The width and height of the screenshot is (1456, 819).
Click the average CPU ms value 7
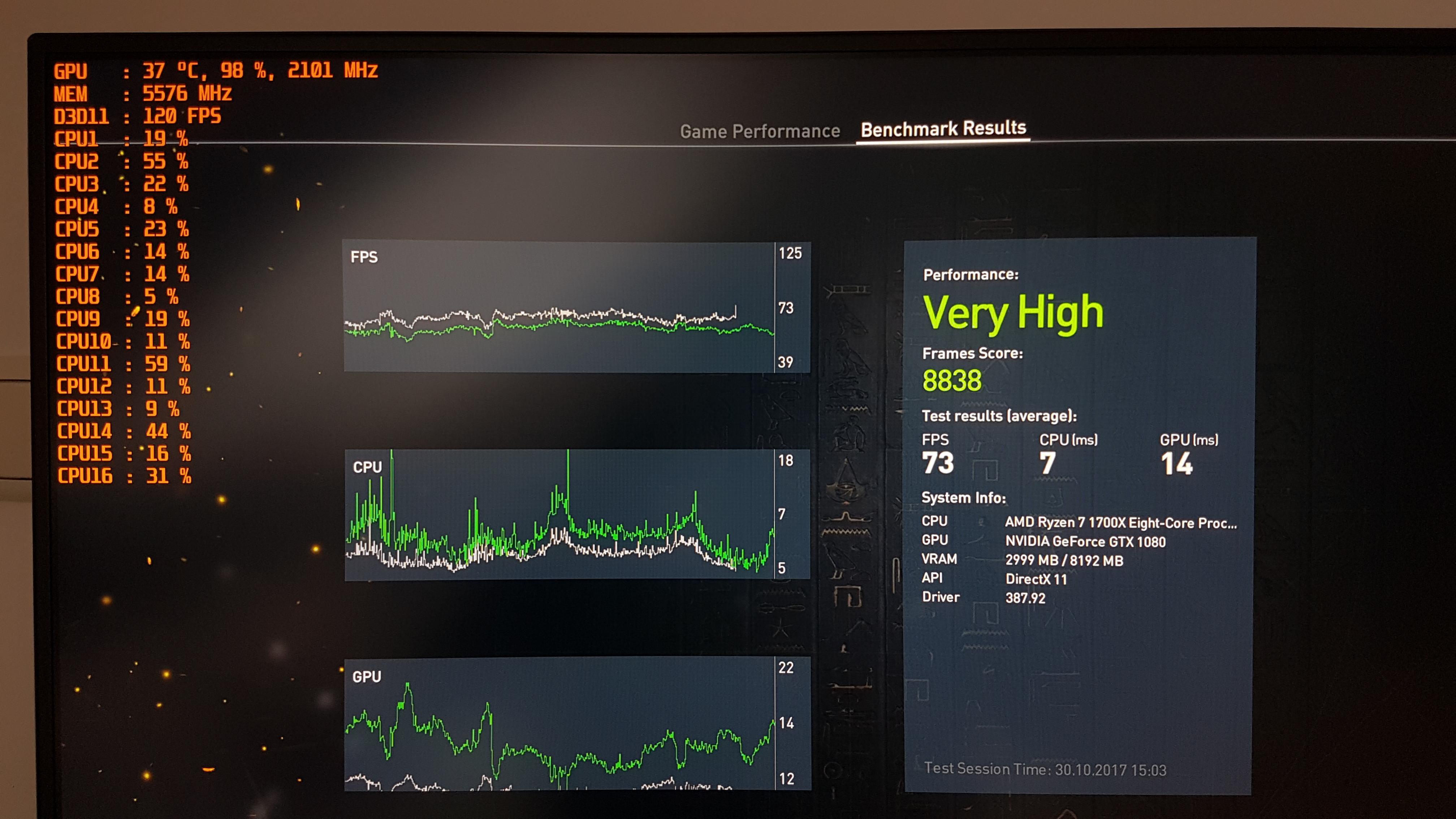click(1047, 464)
